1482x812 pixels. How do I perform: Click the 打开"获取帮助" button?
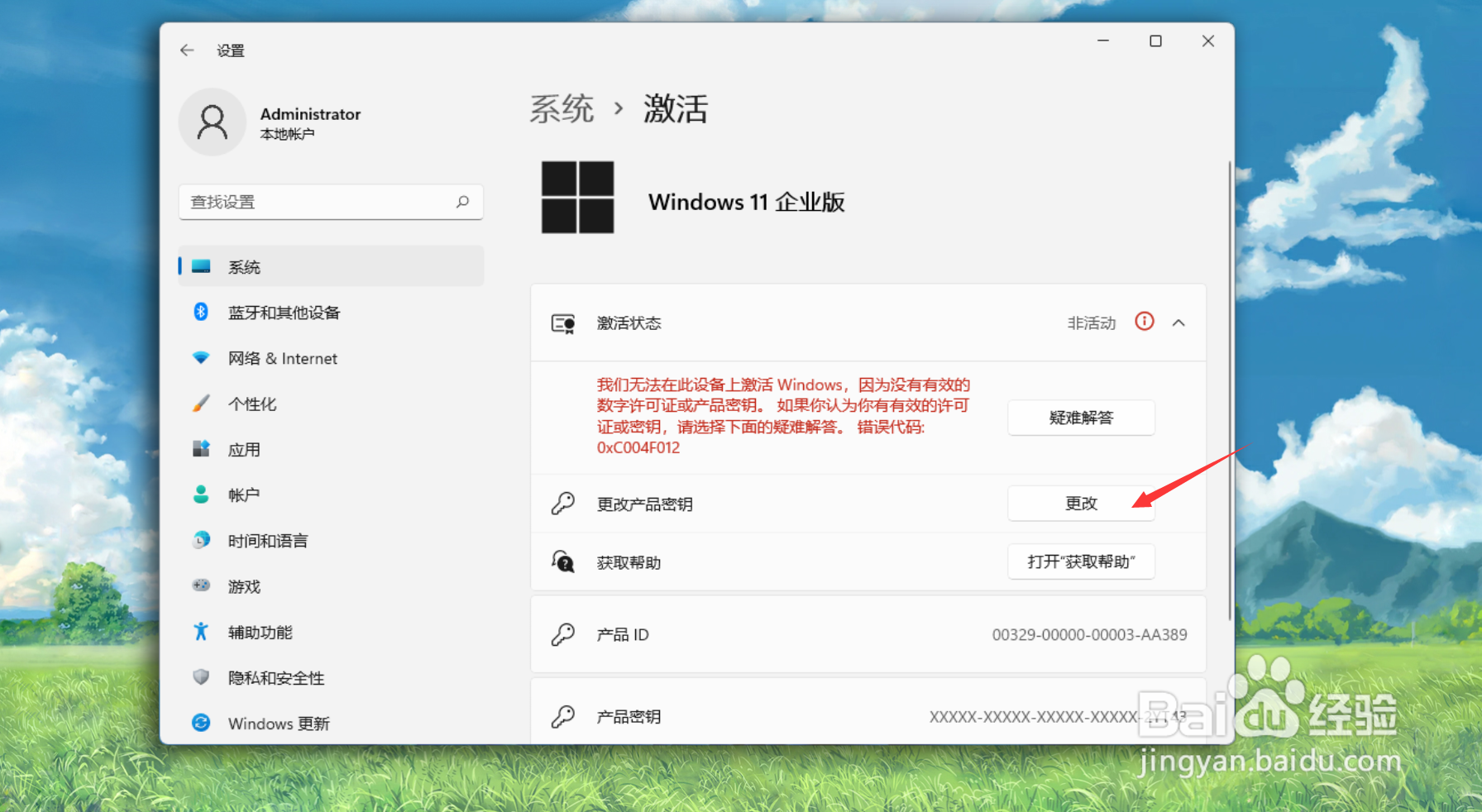point(1081,562)
